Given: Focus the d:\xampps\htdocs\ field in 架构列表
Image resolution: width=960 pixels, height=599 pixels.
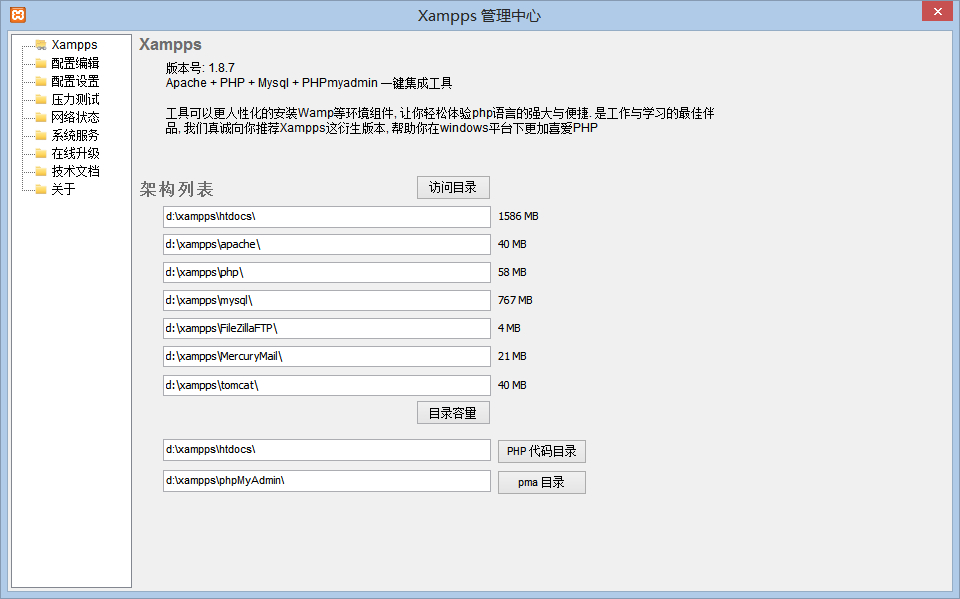Looking at the screenshot, I should [327, 217].
